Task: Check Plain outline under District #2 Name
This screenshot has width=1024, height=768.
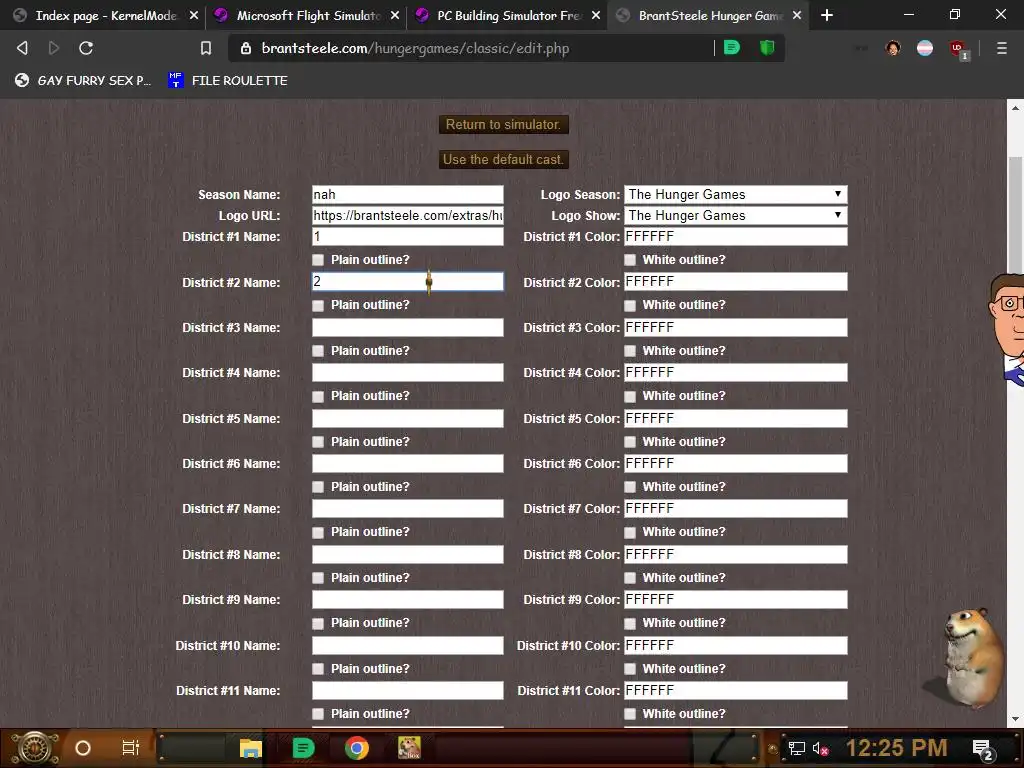Action: click(318, 305)
